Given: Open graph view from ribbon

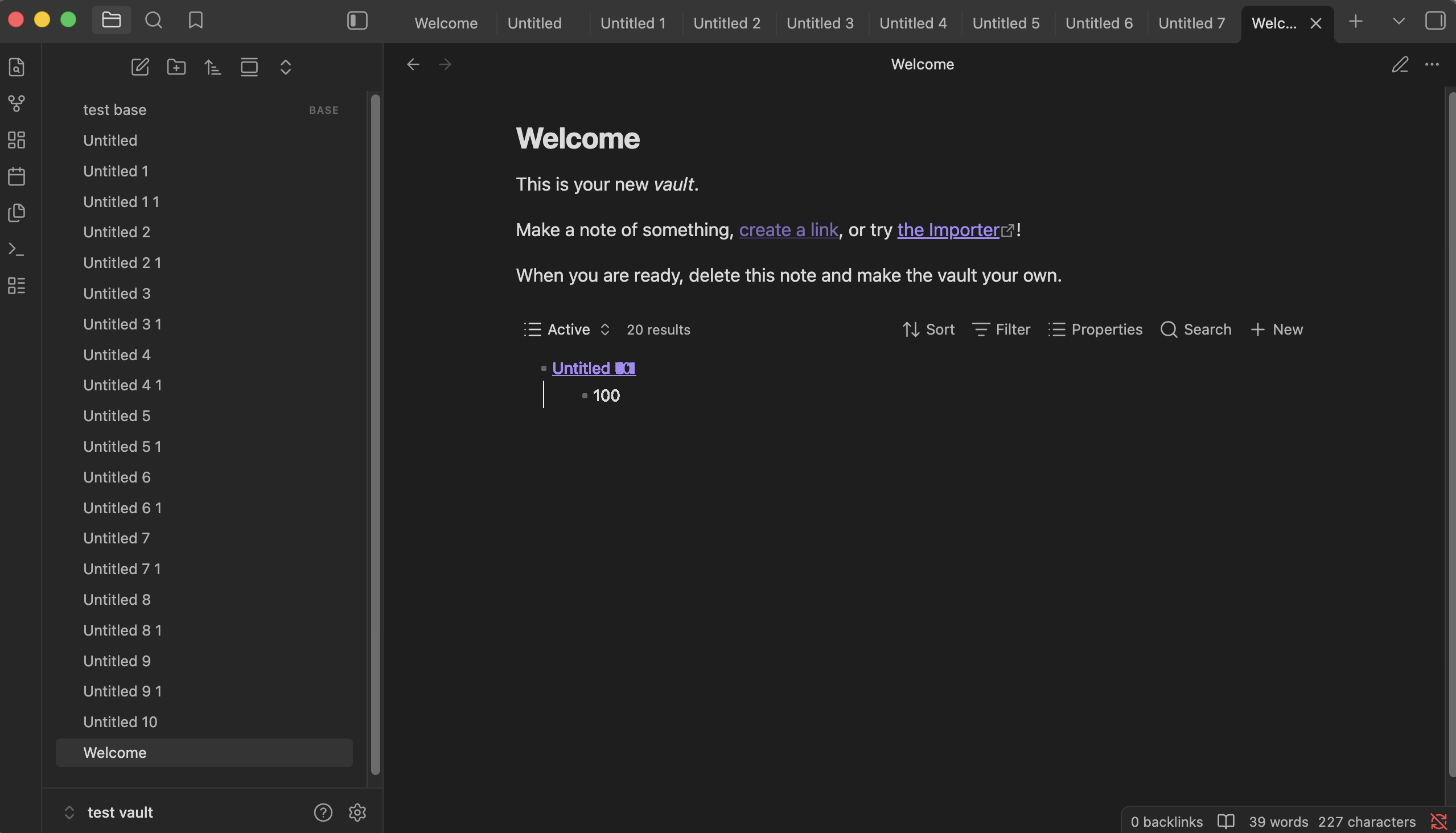Looking at the screenshot, I should [17, 104].
